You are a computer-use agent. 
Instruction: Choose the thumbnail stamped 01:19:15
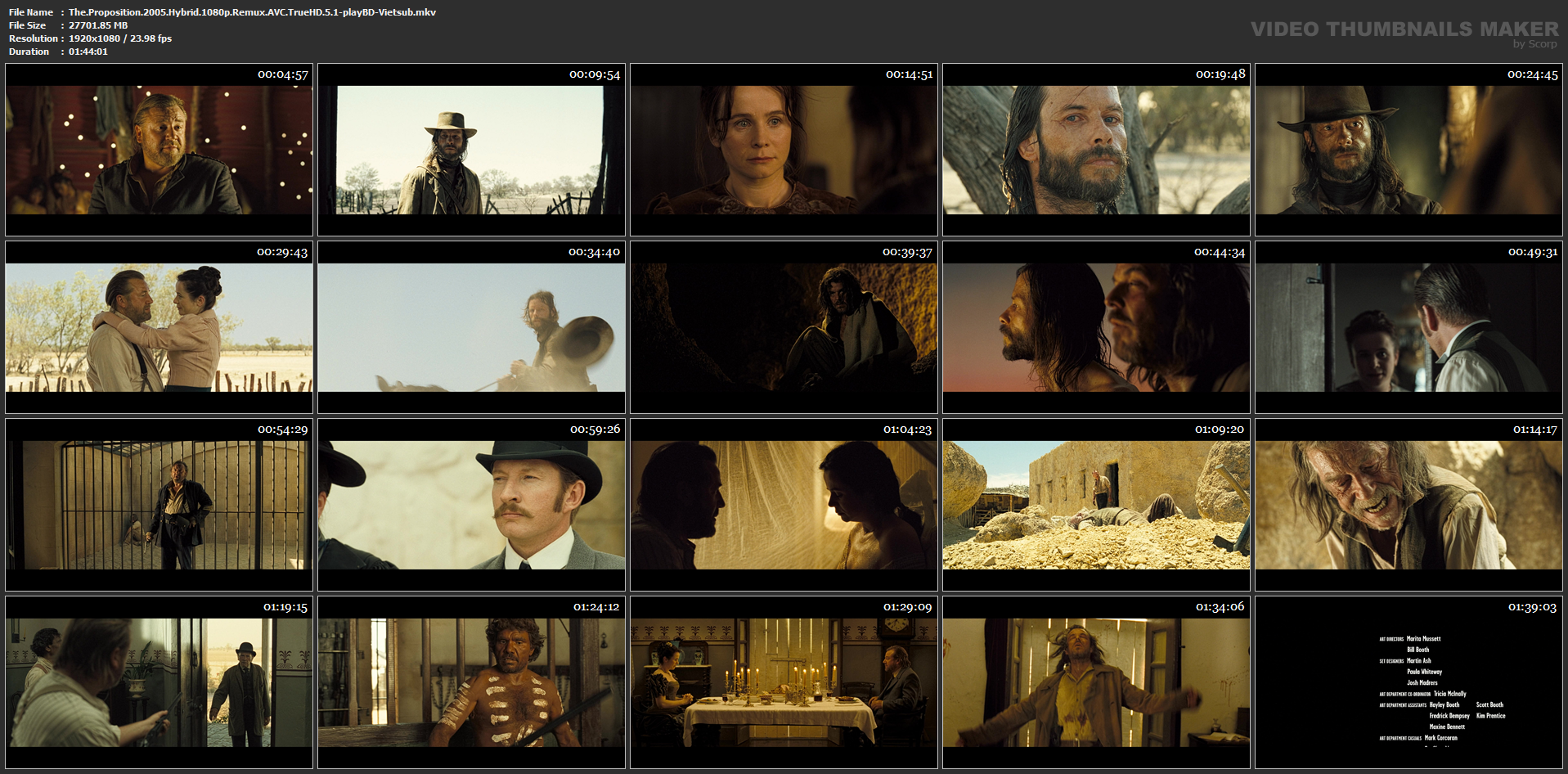(159, 682)
